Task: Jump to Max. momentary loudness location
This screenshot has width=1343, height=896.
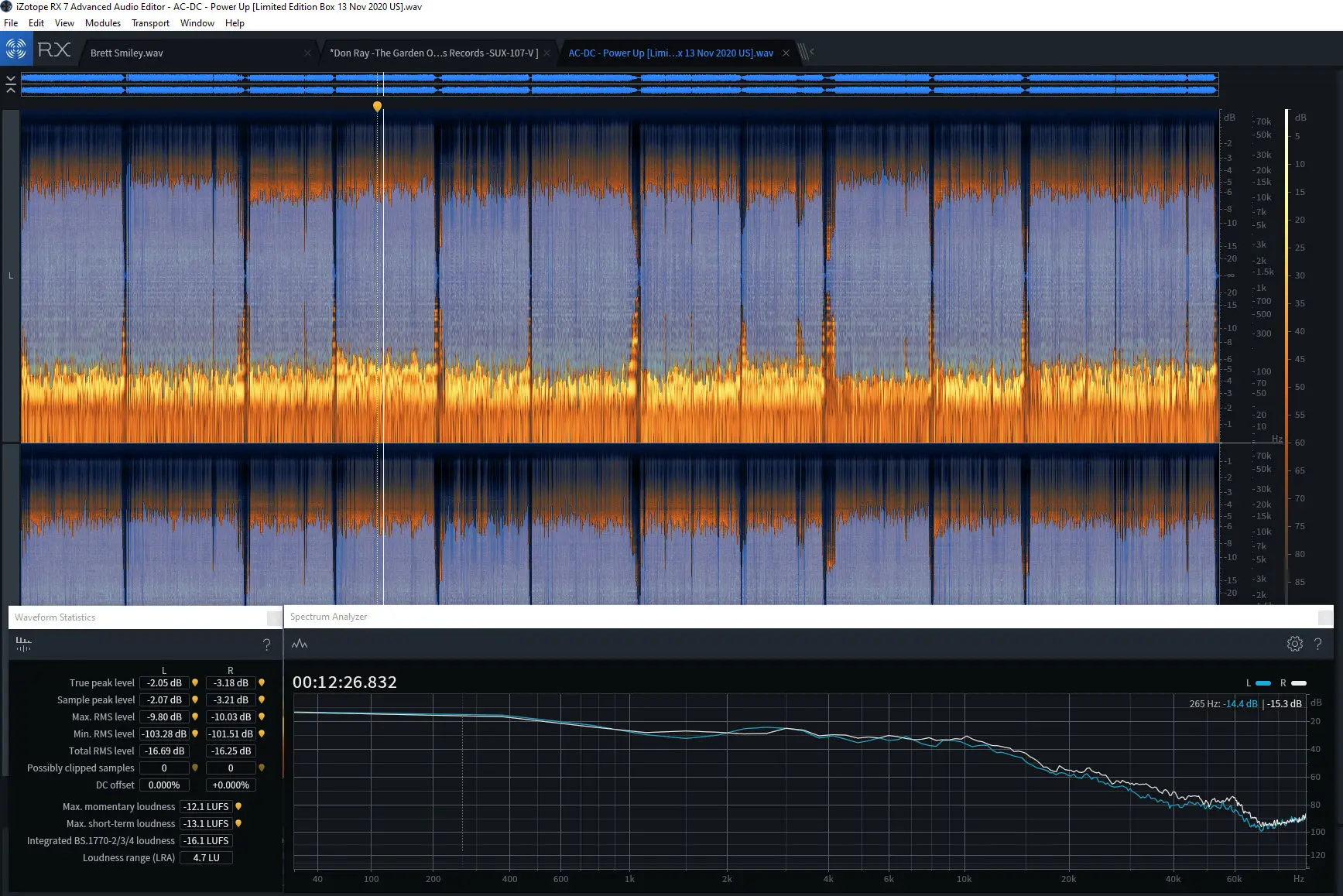Action: coord(238,806)
